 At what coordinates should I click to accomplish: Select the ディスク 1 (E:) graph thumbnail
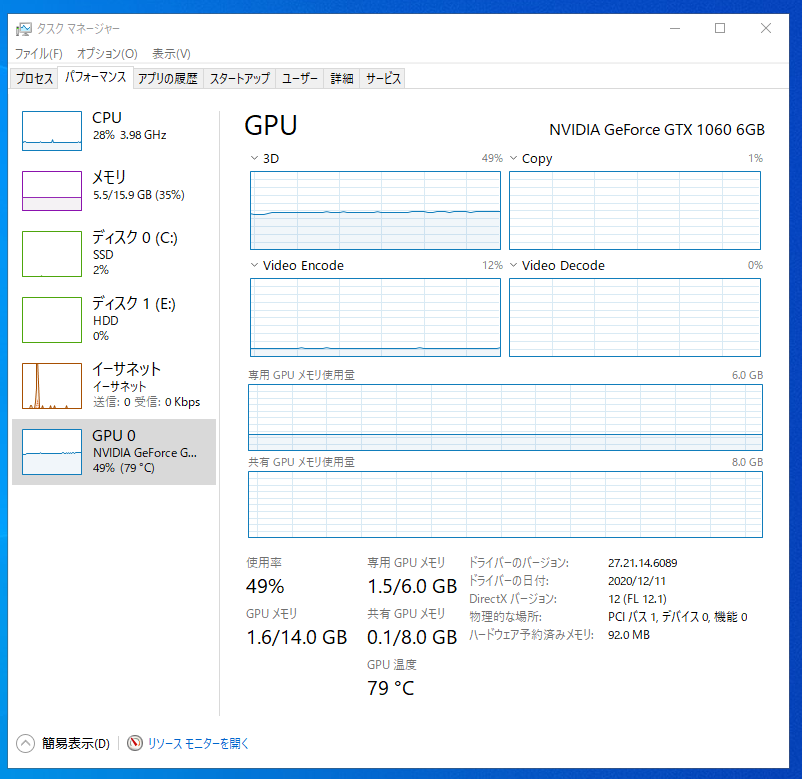tap(52, 320)
